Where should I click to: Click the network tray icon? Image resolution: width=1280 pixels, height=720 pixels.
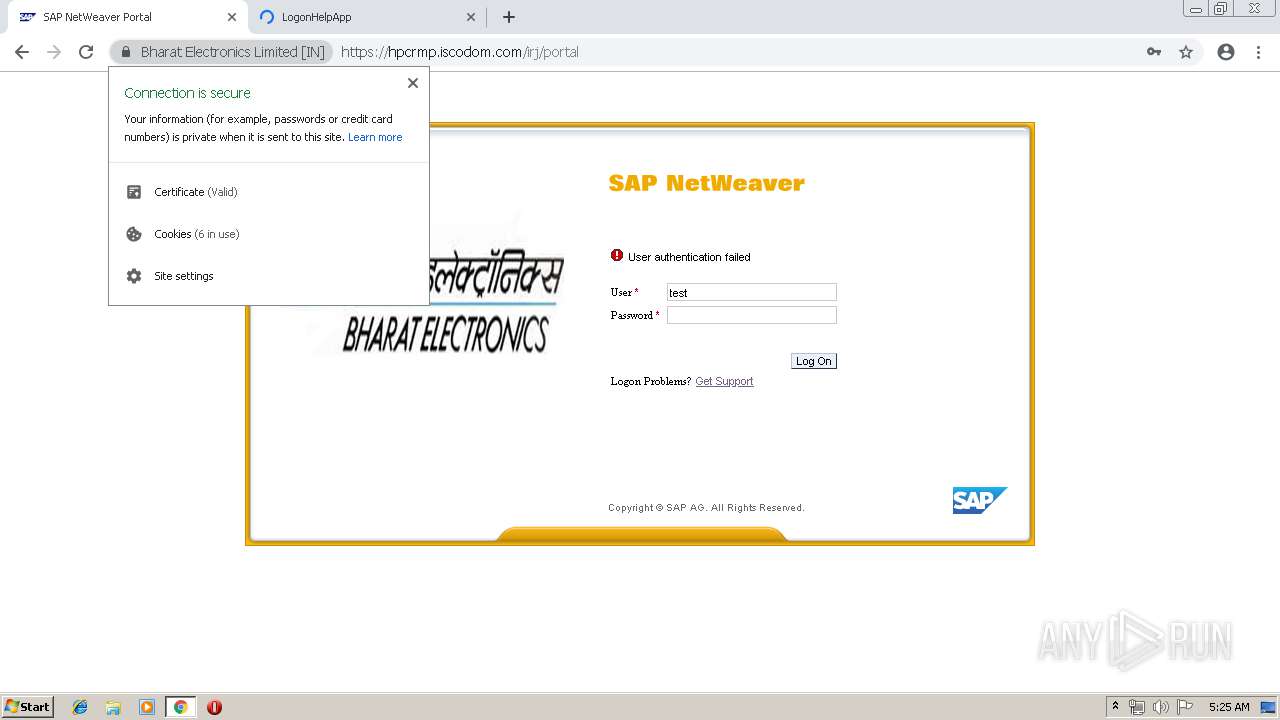[x=1137, y=707]
